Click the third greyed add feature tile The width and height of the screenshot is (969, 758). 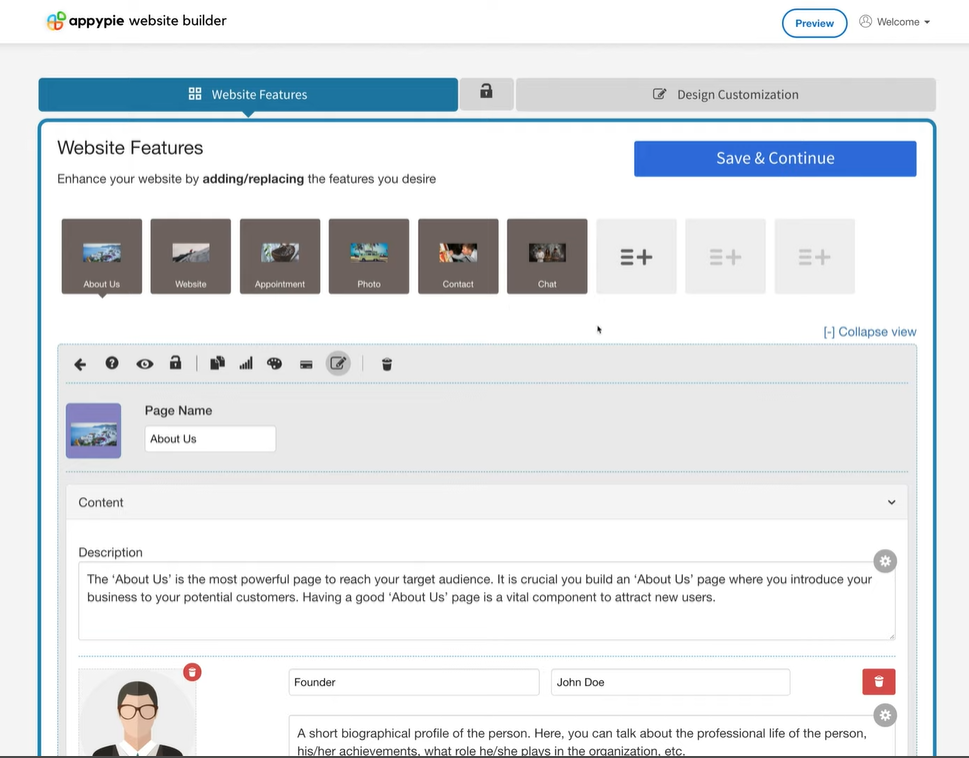[x=815, y=256]
